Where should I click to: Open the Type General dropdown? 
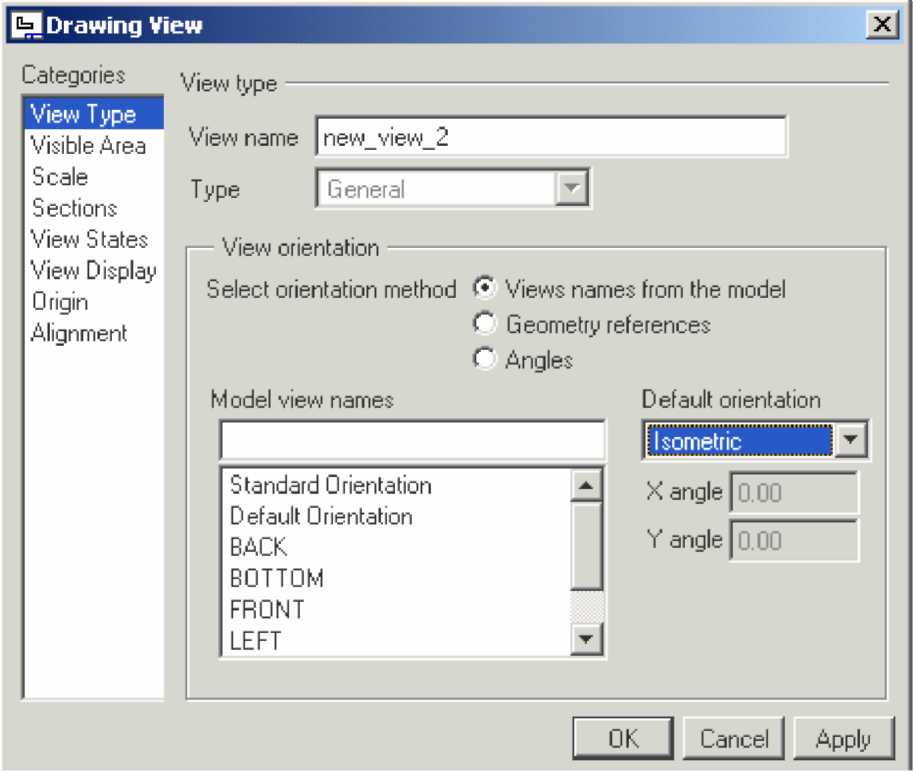452,188
